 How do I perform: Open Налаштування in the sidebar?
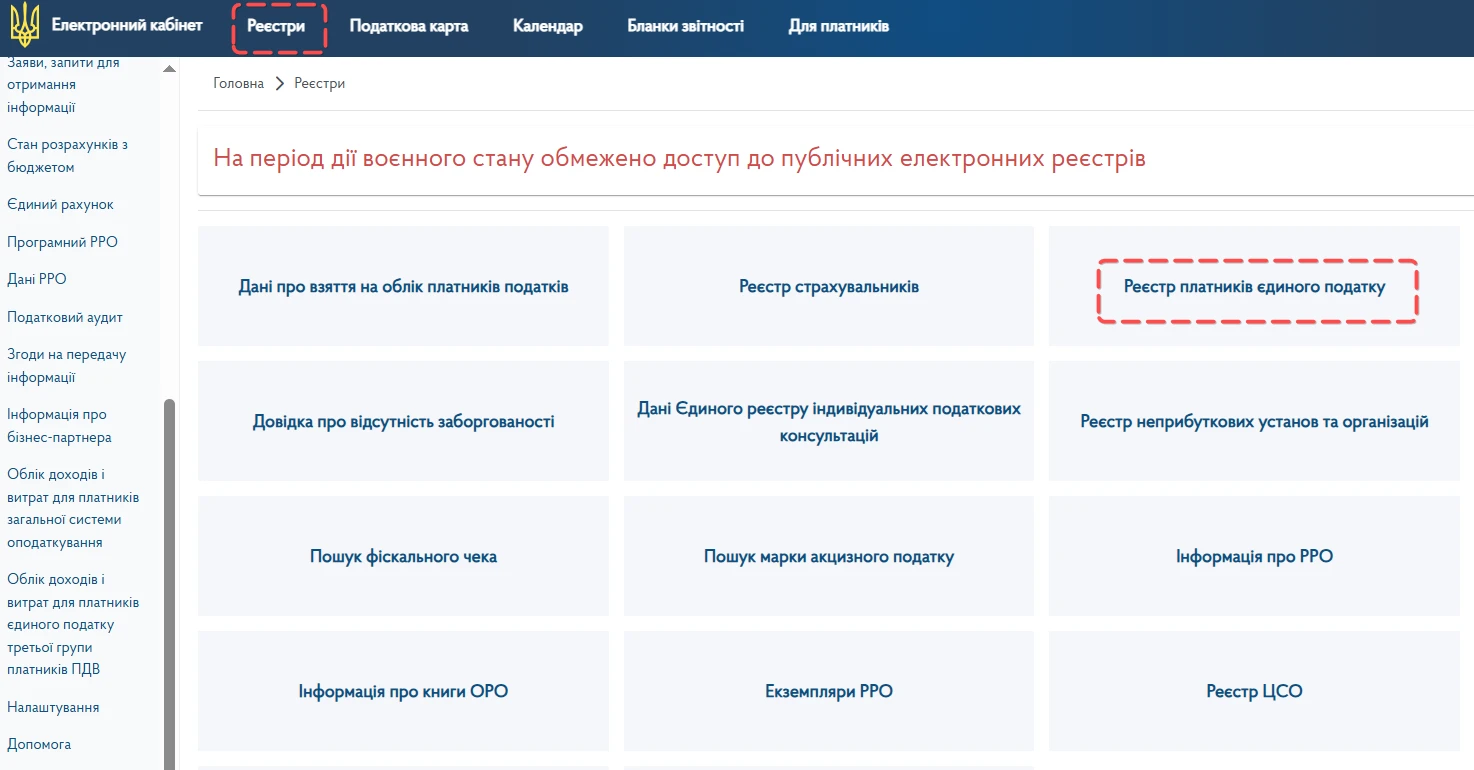(x=53, y=707)
